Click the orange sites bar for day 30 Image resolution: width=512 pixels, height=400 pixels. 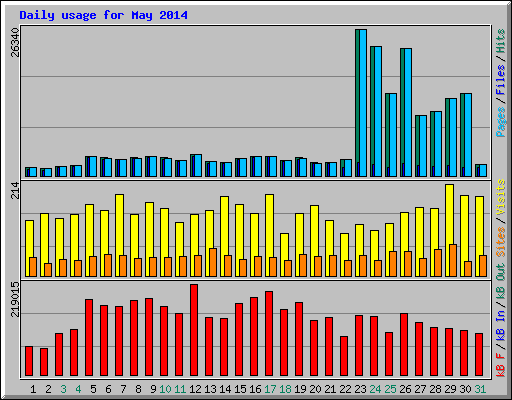coord(468,269)
